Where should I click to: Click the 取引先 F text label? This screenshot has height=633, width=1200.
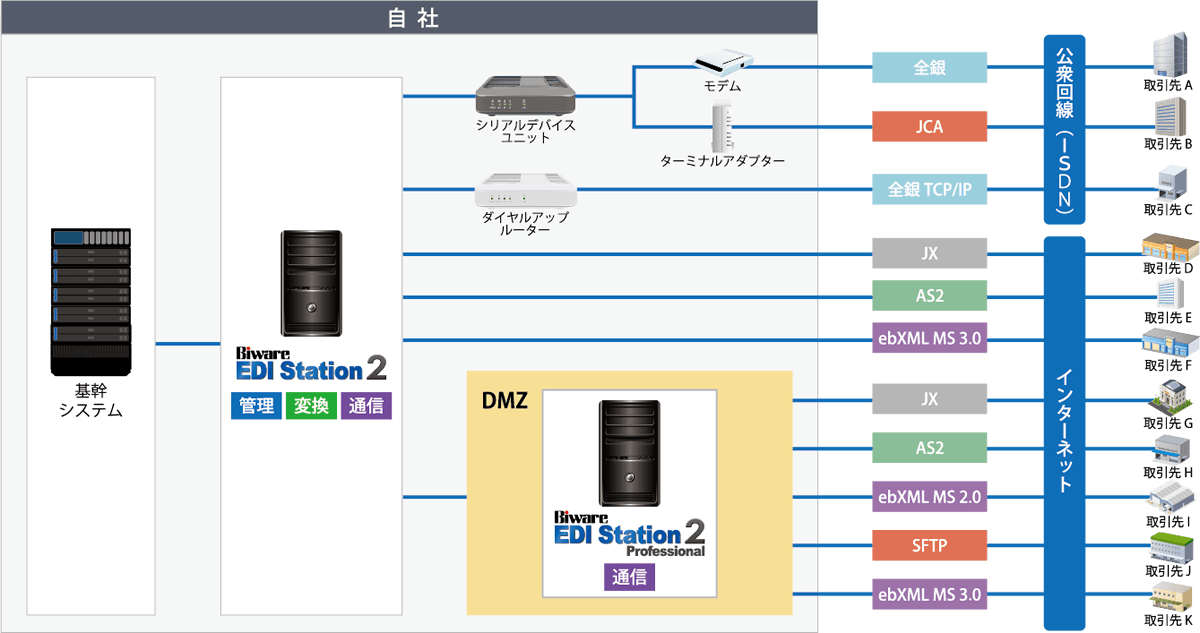point(1169,365)
